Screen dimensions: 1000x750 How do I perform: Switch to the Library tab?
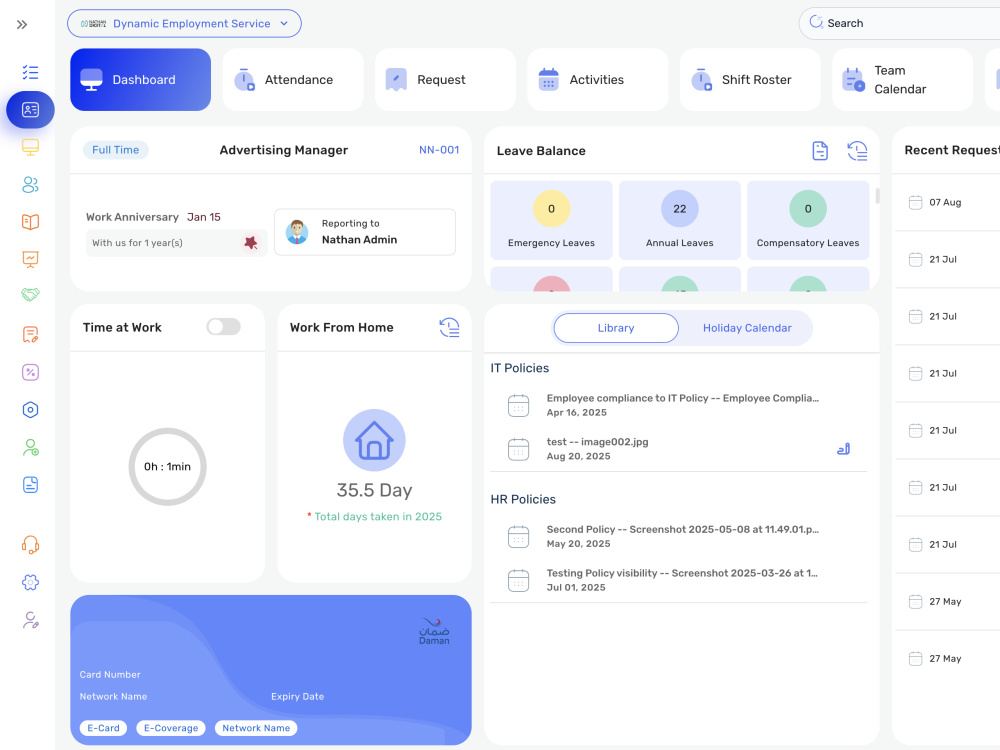pyautogui.click(x=616, y=328)
